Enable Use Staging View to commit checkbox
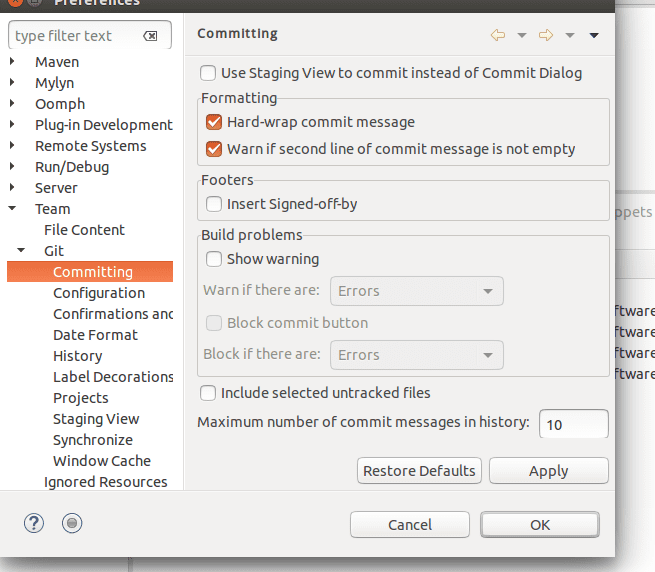The width and height of the screenshot is (655, 572). (208, 73)
